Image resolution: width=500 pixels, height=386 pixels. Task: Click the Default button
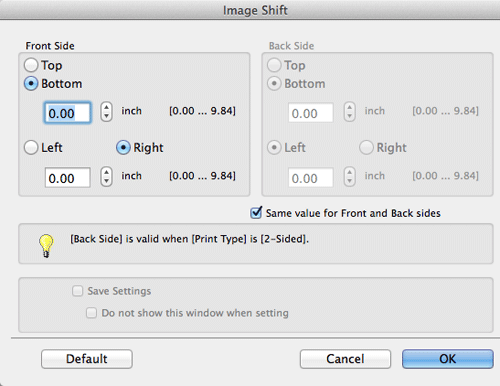tap(87, 359)
